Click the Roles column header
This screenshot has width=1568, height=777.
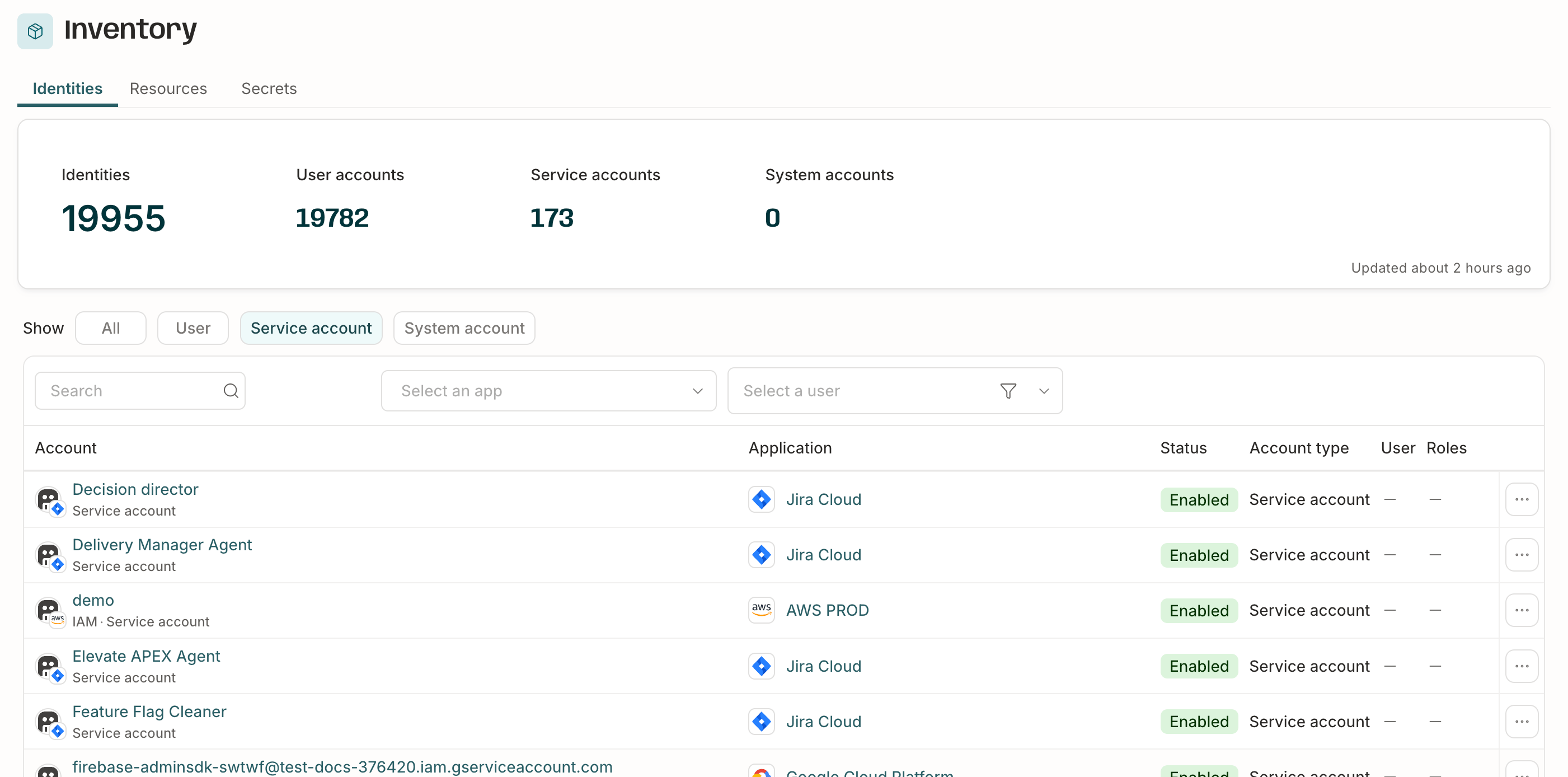[1446, 448]
